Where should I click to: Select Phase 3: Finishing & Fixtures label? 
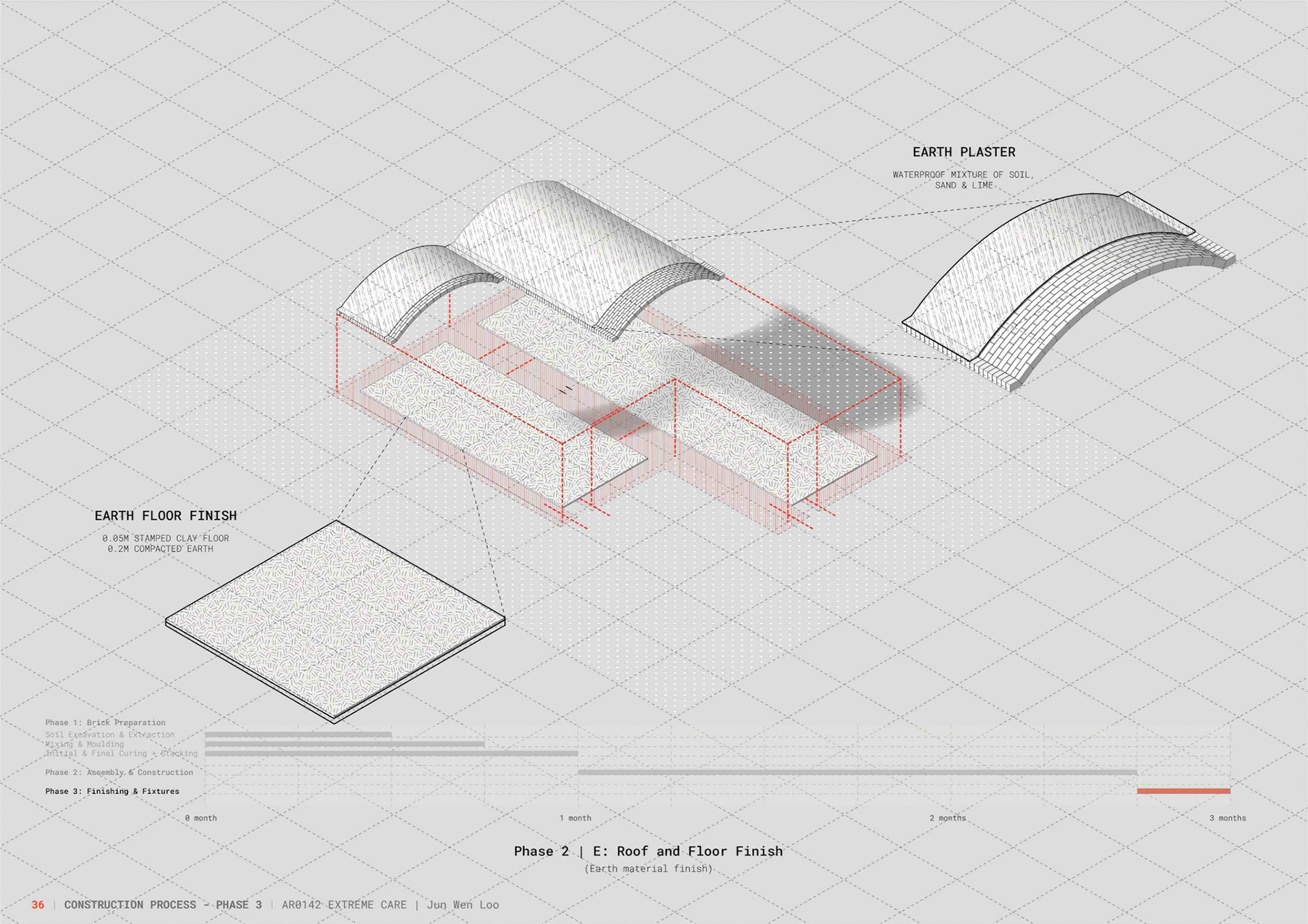(112, 791)
